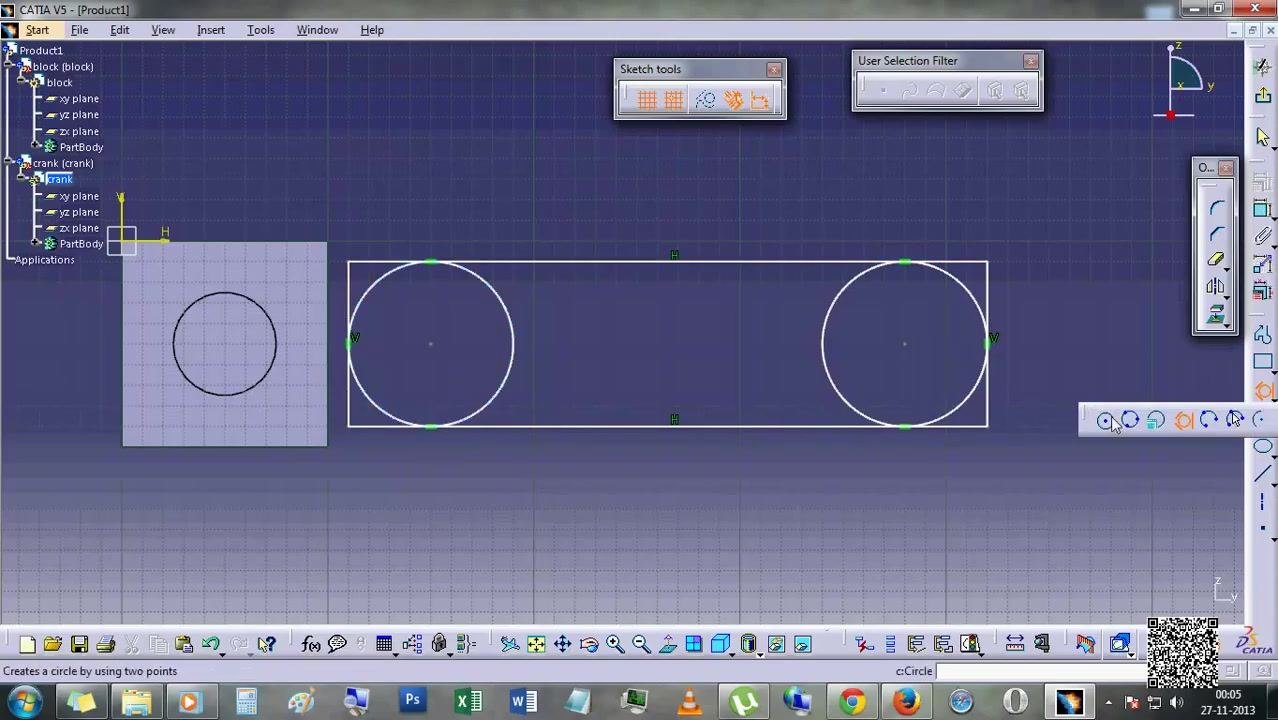
Task: Open Photoshop from the Windows taskbar
Action: [412, 701]
